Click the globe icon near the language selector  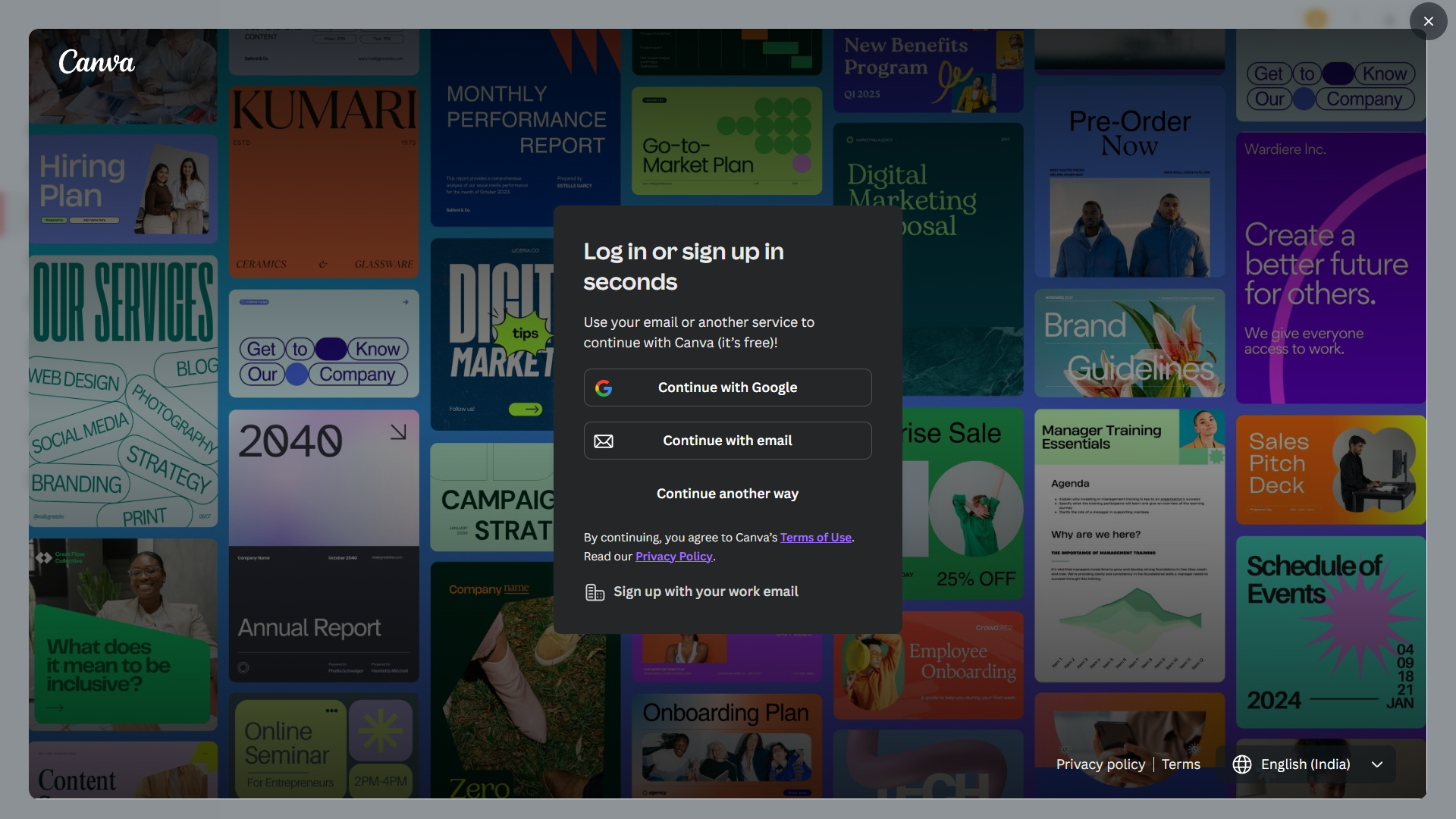(x=1241, y=764)
